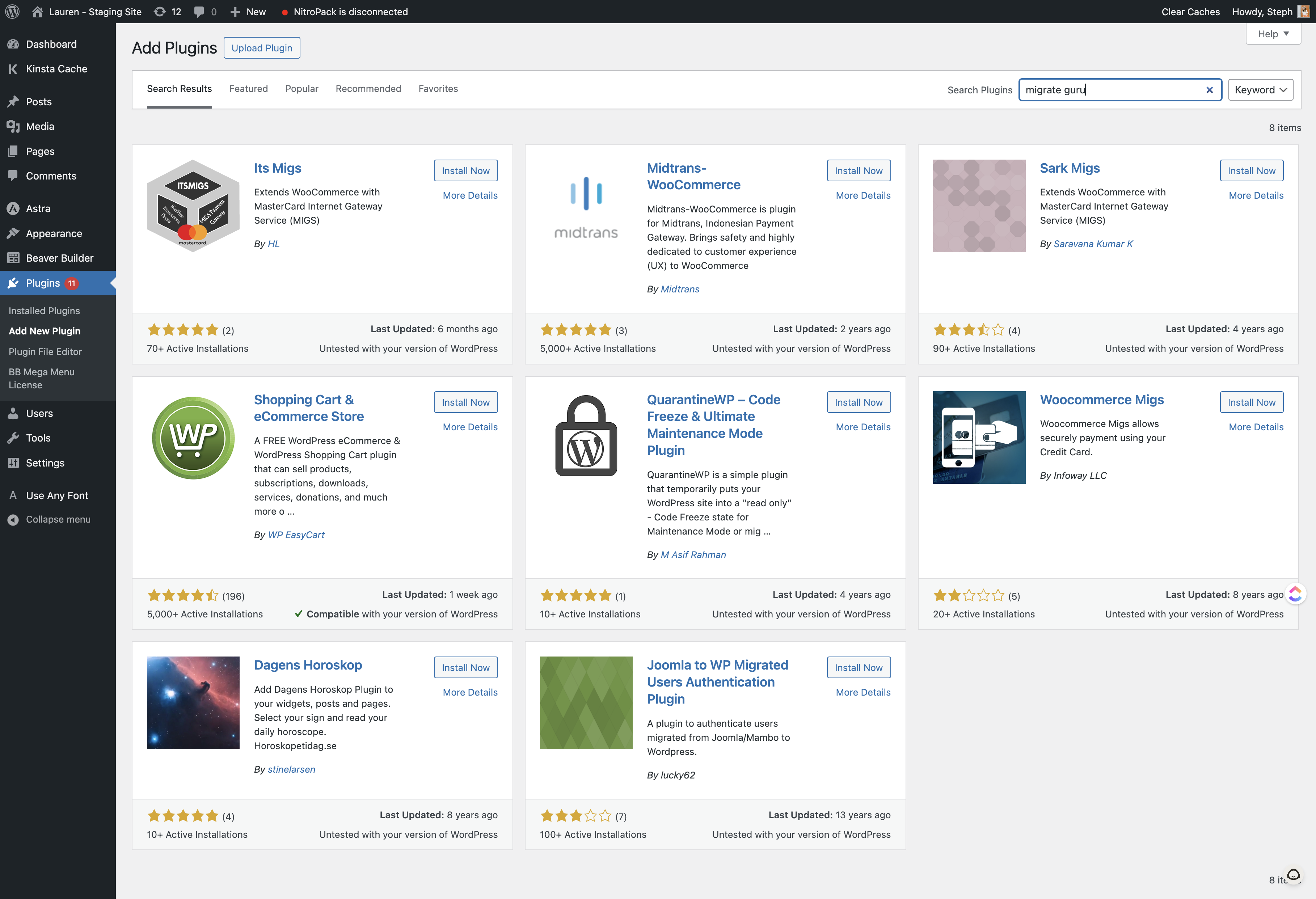
Task: Open Installed Plugins submenu item
Action: tap(44, 311)
